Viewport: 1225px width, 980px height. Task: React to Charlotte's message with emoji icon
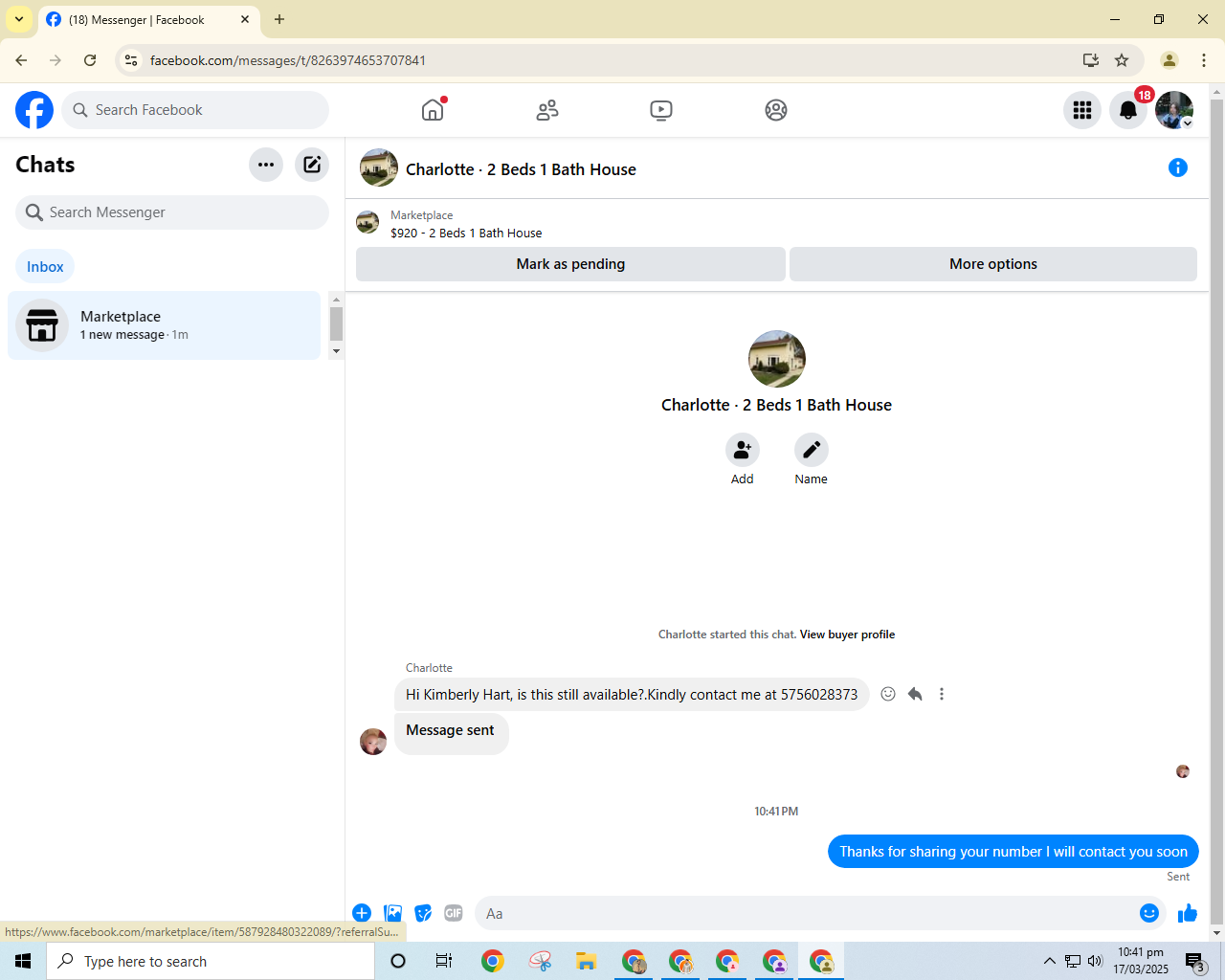[888, 694]
